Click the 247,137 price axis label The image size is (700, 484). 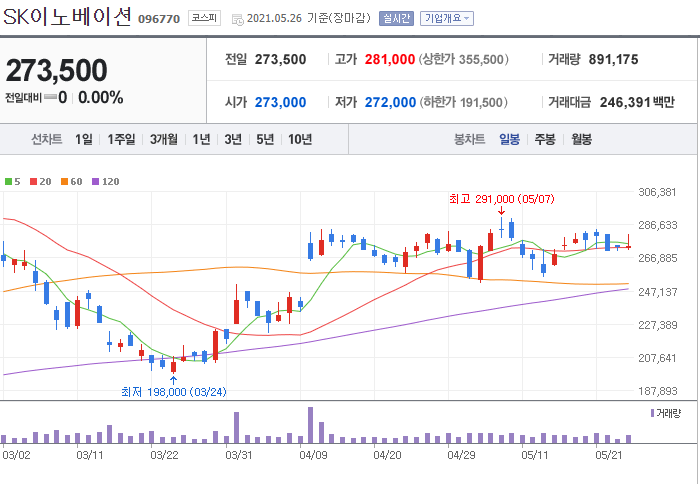point(658,292)
